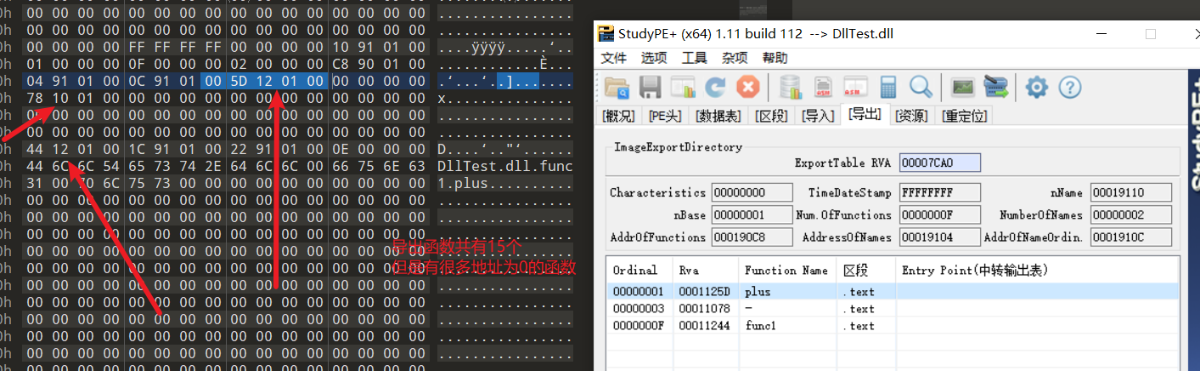Screen dimensions: 1200x371
Task: Open the magnifier search icon
Action: click(920, 87)
